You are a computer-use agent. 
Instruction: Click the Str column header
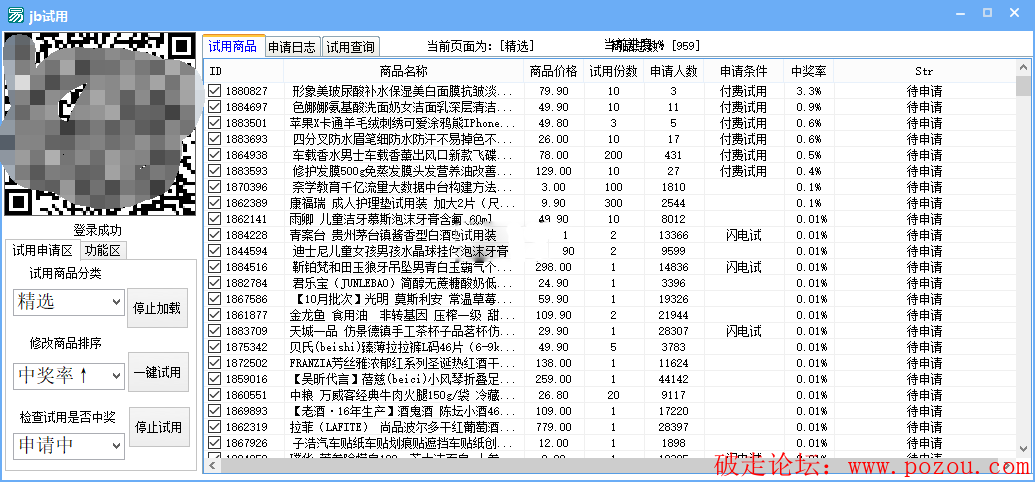pyautogui.click(x=924, y=71)
